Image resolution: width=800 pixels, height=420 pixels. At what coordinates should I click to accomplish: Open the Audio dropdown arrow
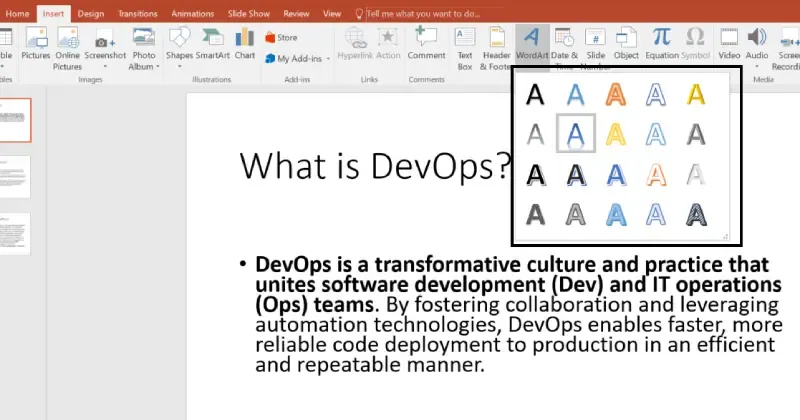pyautogui.click(x=757, y=67)
